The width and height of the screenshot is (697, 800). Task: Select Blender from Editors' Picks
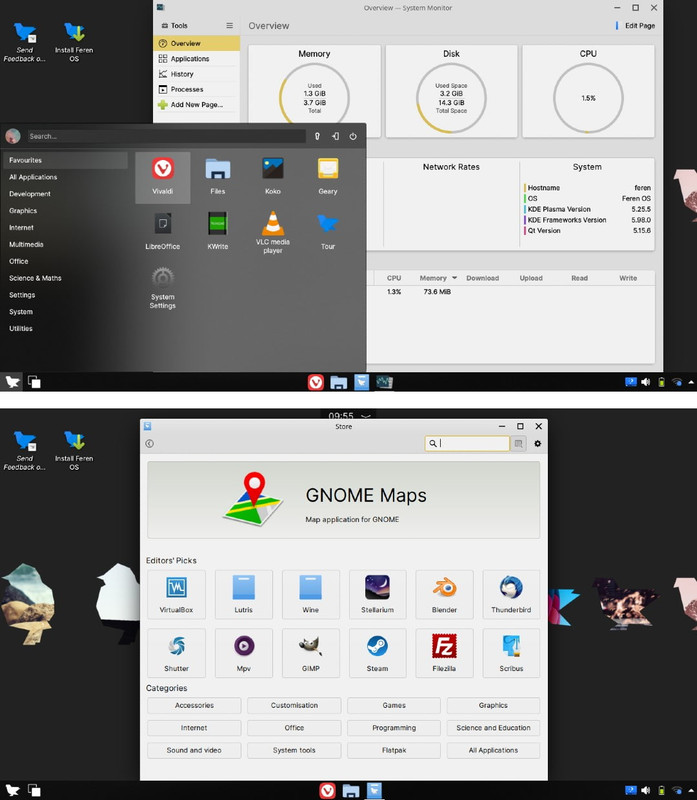(444, 594)
